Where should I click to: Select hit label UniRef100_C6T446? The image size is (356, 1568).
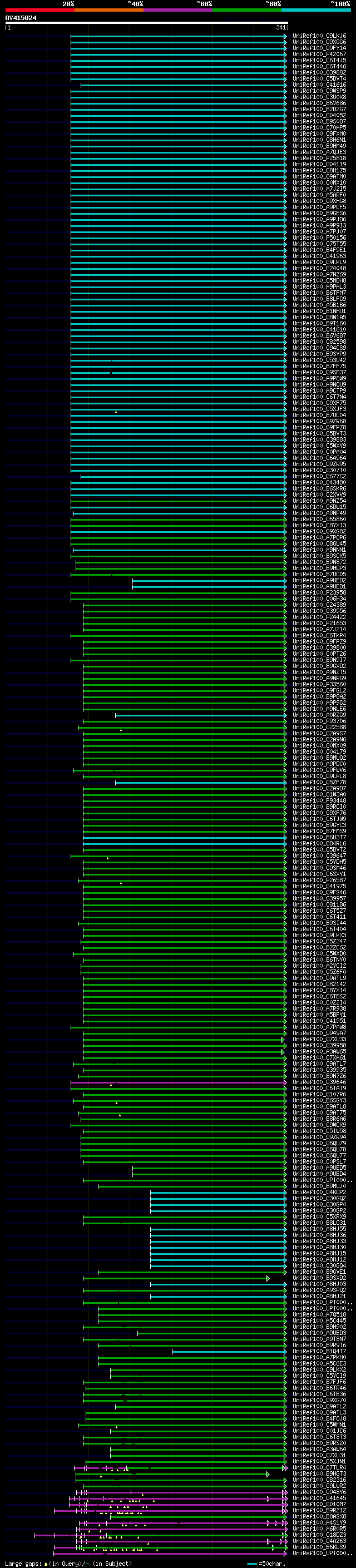(x=319, y=66)
